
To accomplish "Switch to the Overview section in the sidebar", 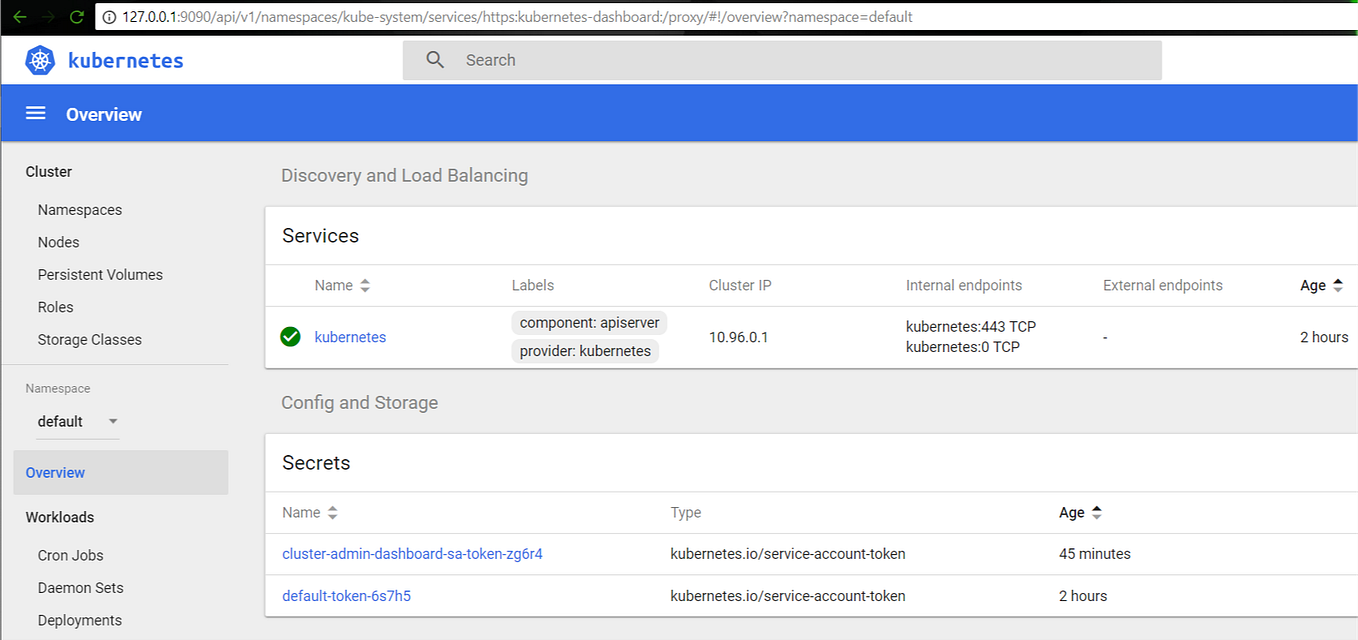I will tap(55, 472).
